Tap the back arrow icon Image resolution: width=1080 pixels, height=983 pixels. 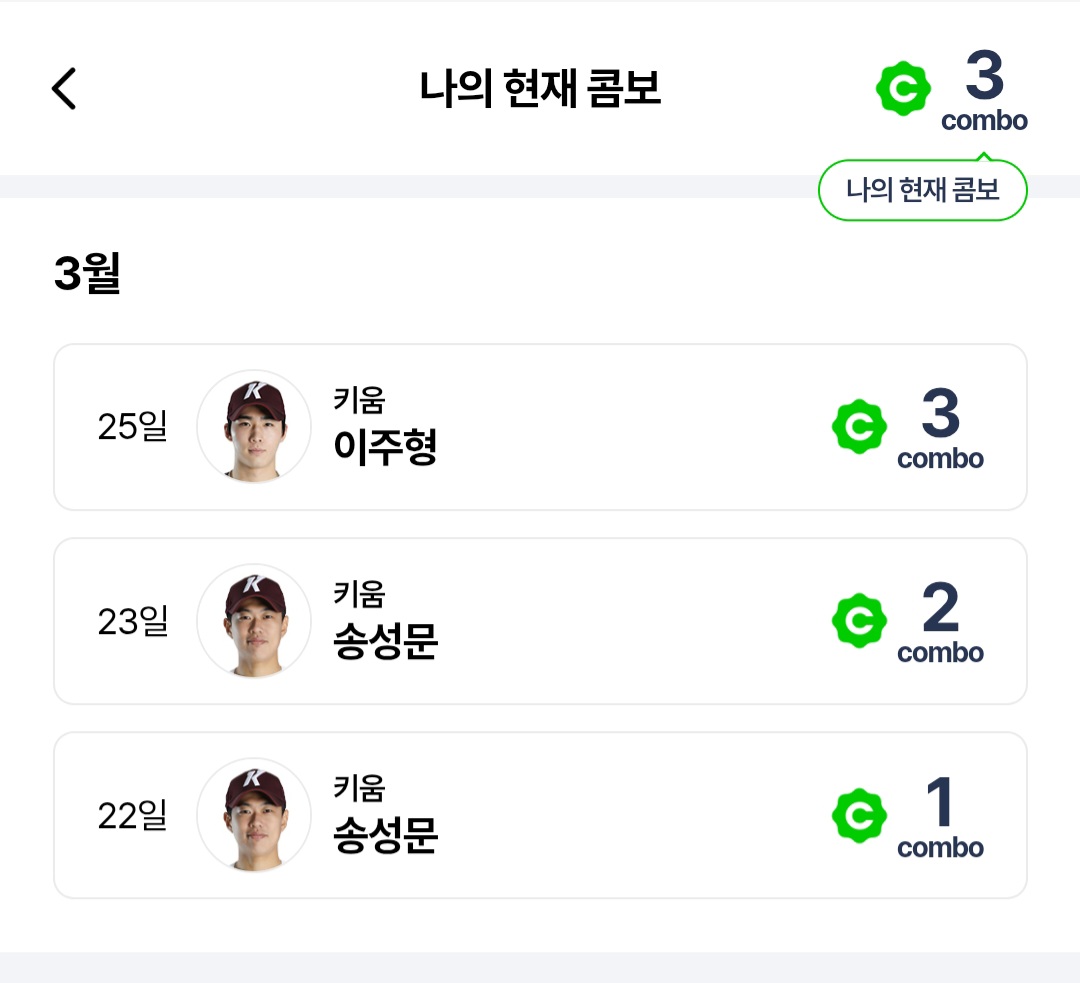[x=64, y=89]
